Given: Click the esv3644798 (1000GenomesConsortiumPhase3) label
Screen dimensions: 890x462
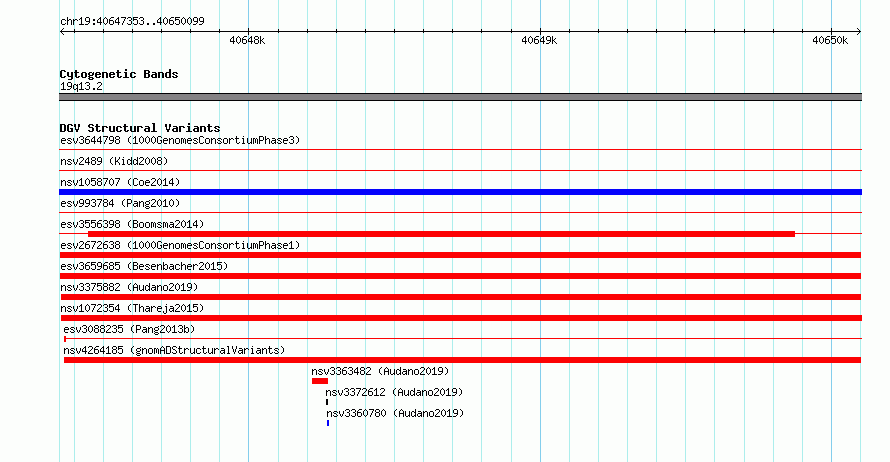Looking at the screenshot, I should (x=180, y=140).
